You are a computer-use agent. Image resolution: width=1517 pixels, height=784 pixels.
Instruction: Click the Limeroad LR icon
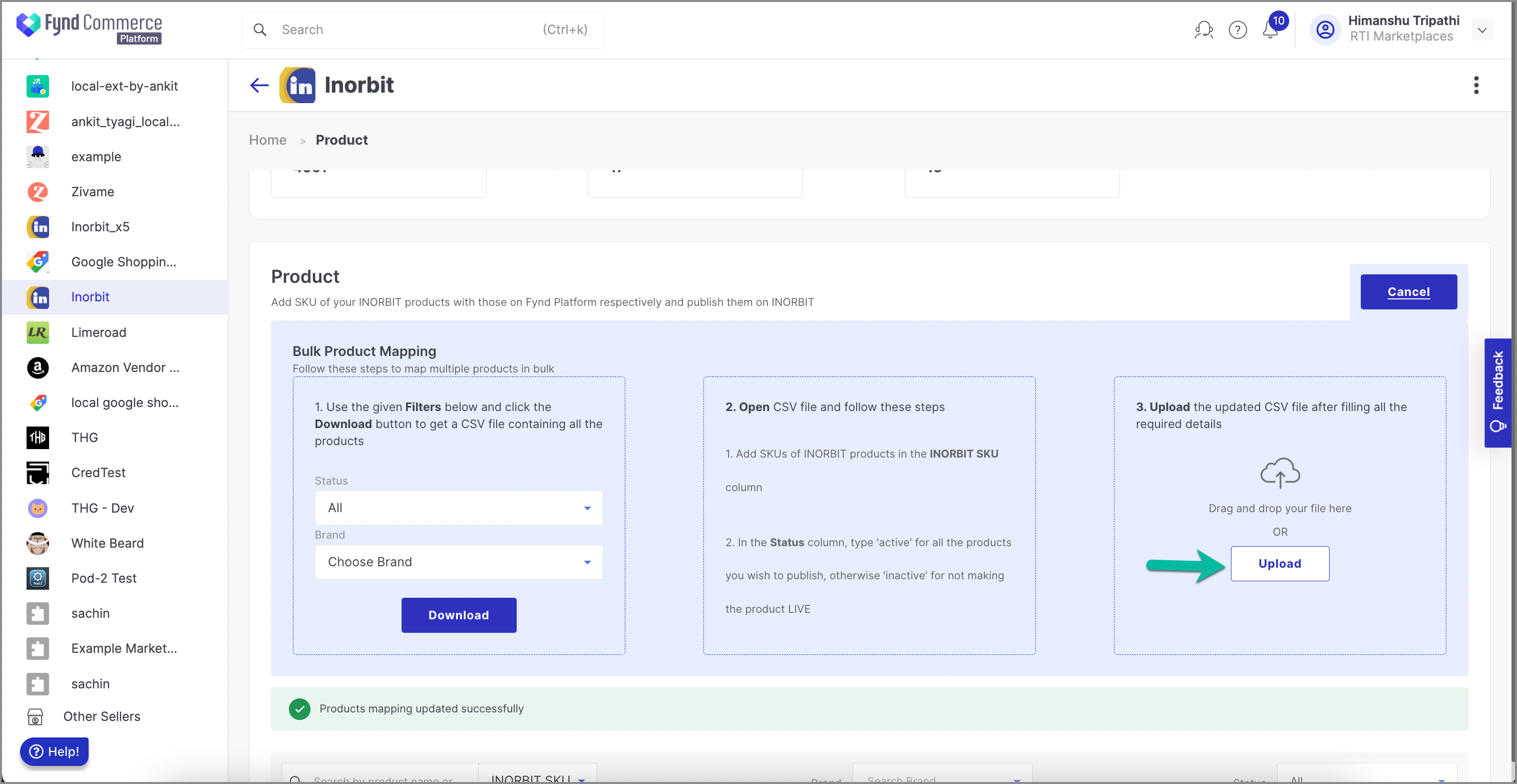click(x=38, y=332)
